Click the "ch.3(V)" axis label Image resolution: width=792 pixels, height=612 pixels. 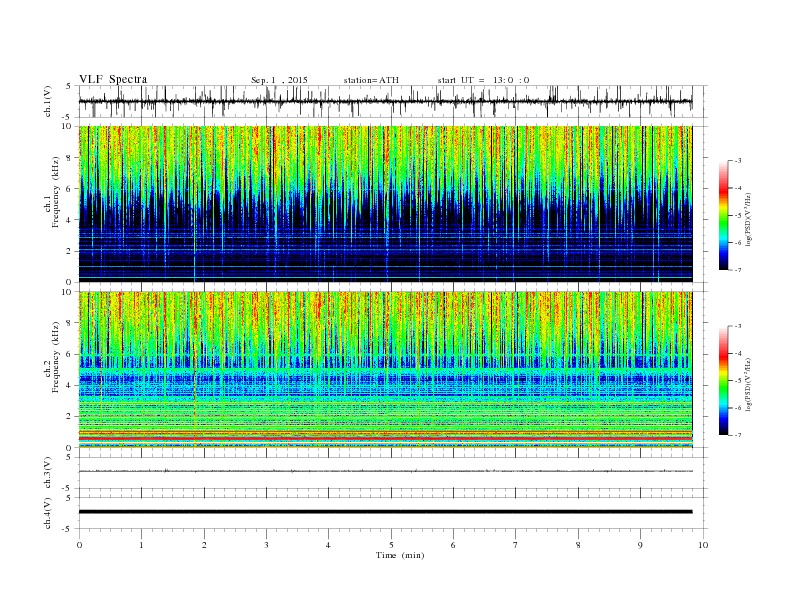pyautogui.click(x=48, y=473)
